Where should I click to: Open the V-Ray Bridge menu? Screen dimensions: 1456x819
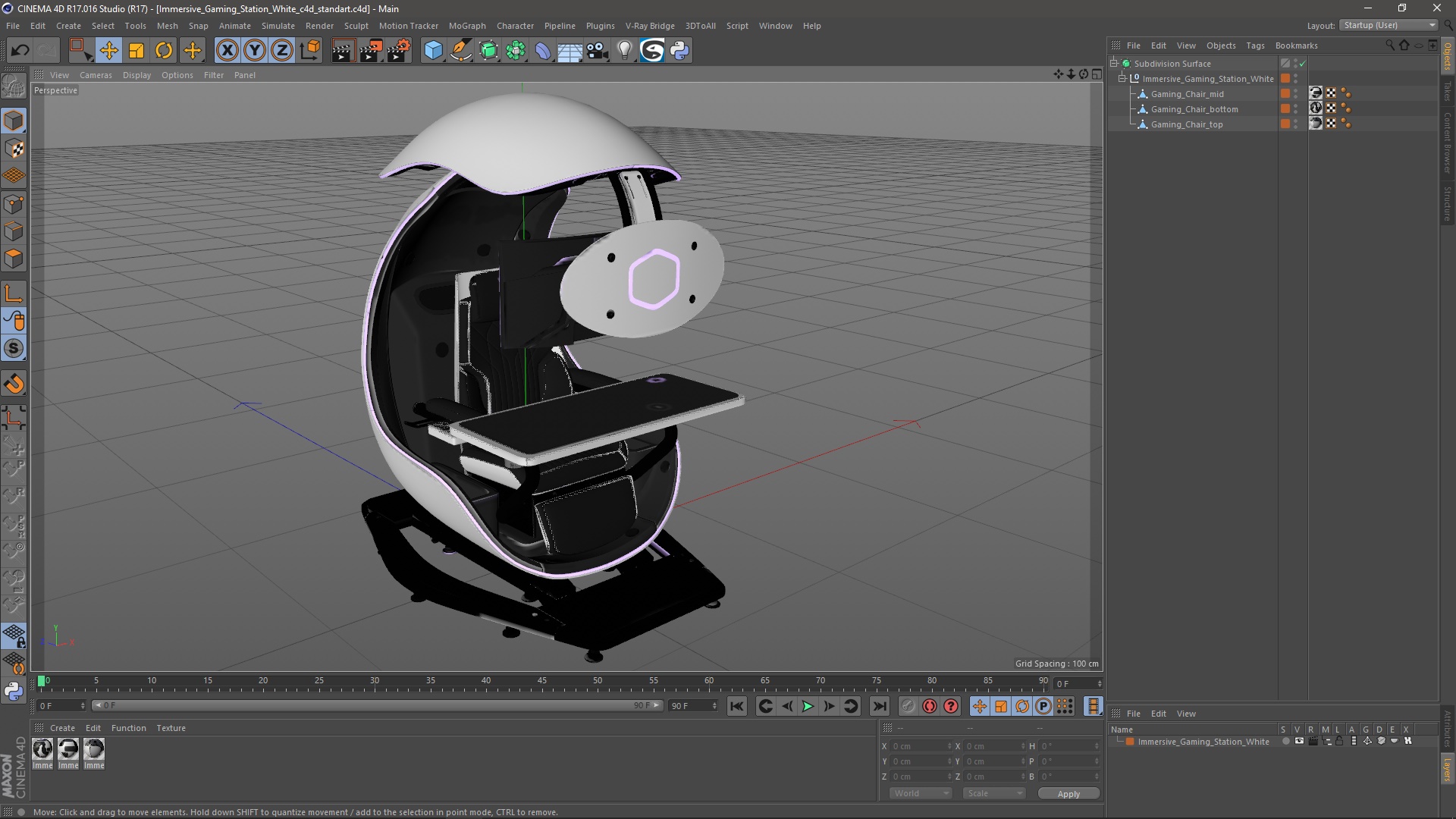click(x=650, y=26)
